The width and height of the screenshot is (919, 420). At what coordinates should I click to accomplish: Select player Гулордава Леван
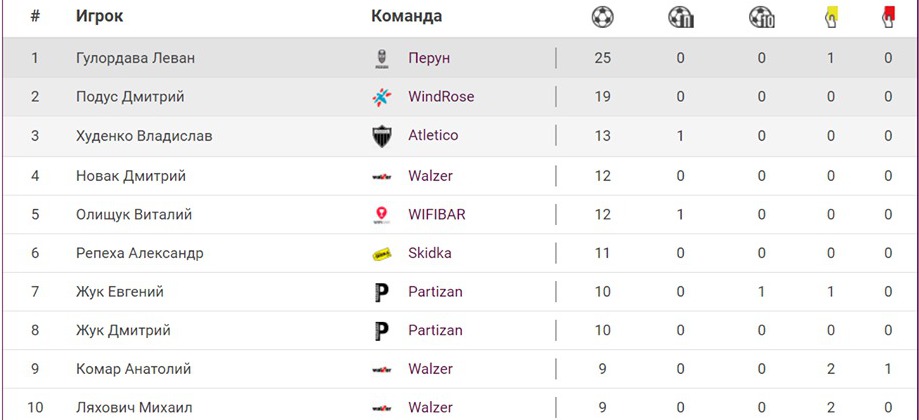coord(135,58)
